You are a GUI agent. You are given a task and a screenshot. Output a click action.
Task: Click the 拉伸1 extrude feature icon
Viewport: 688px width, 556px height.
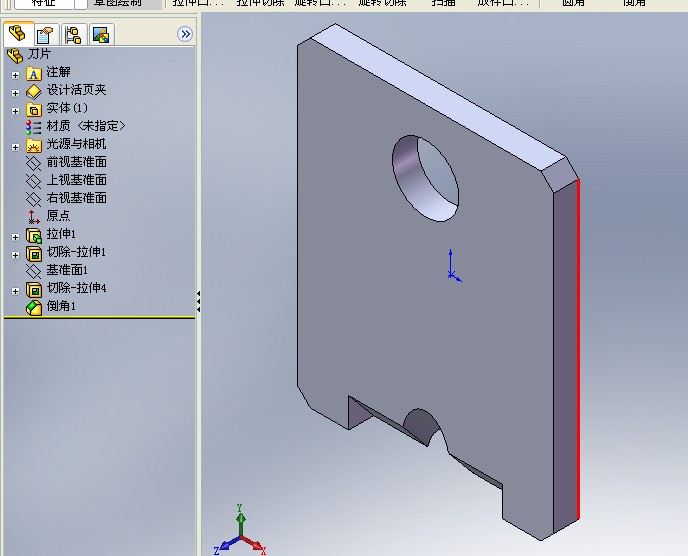[34, 236]
